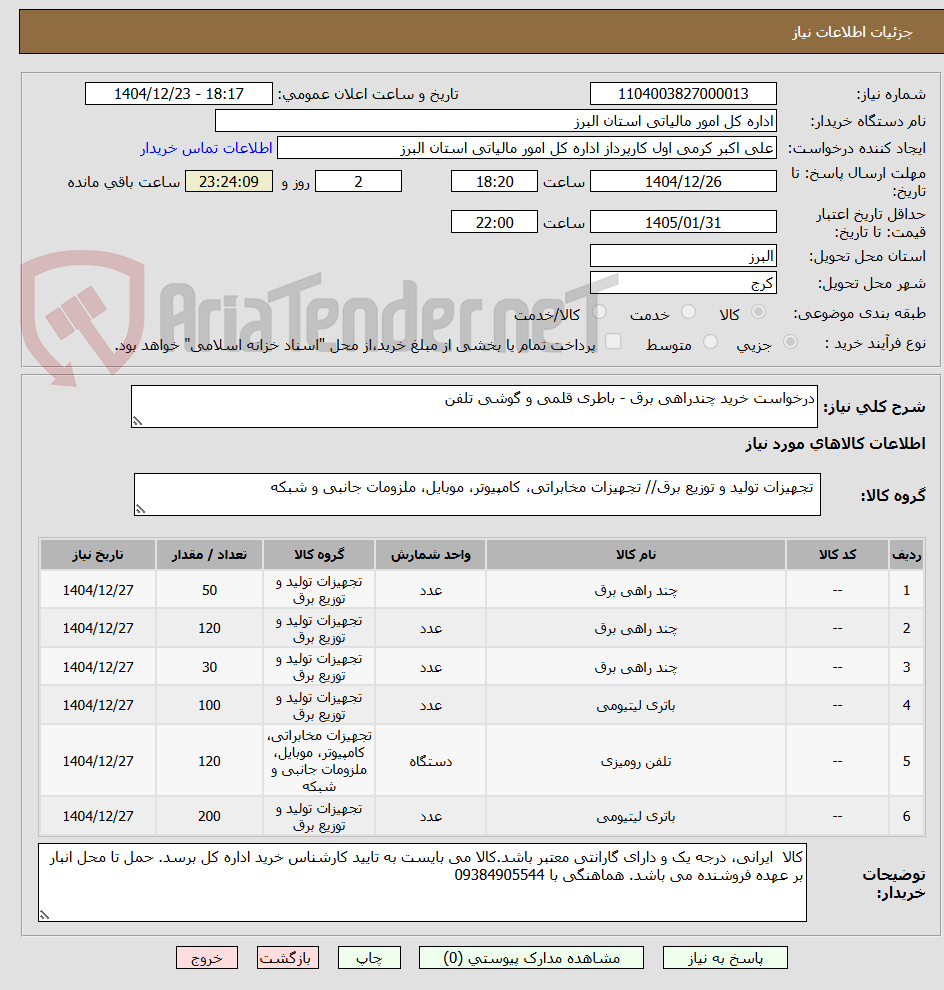Click باتری لیتیومی in row 6

click(x=636, y=816)
